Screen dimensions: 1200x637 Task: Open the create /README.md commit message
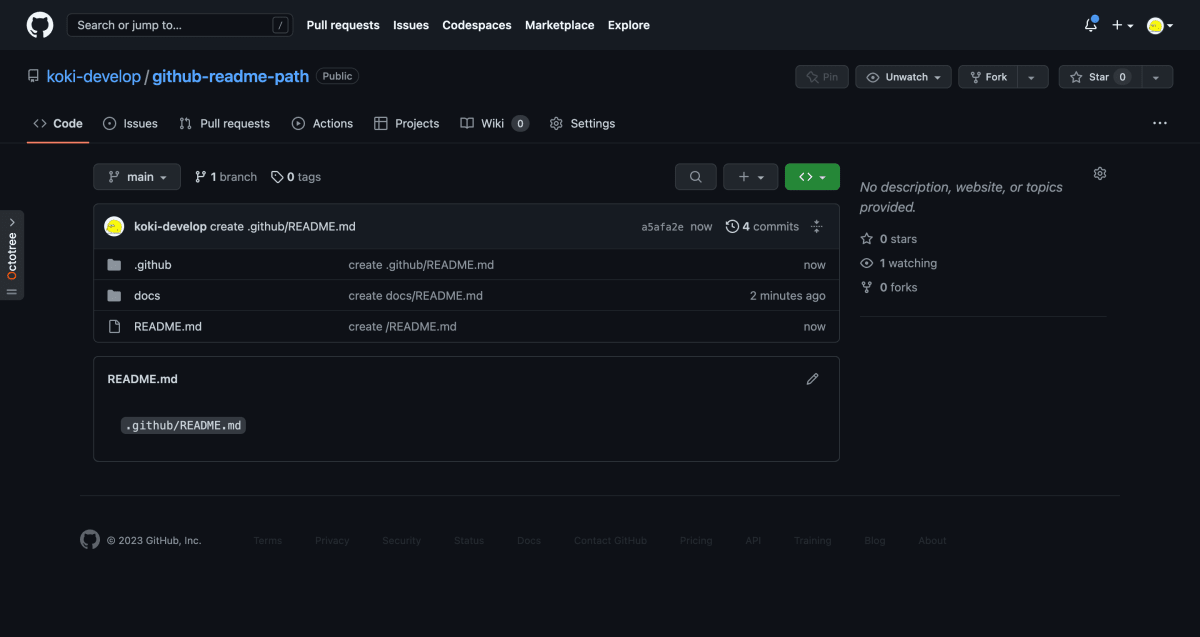click(x=403, y=326)
